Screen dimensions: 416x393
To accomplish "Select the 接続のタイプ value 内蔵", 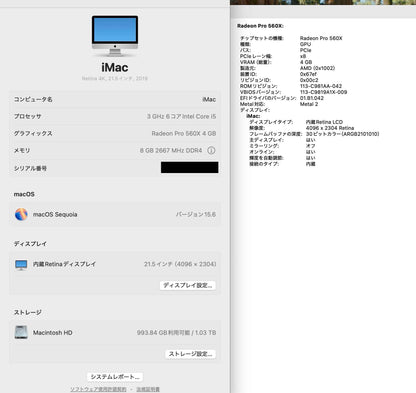I will point(311,164).
